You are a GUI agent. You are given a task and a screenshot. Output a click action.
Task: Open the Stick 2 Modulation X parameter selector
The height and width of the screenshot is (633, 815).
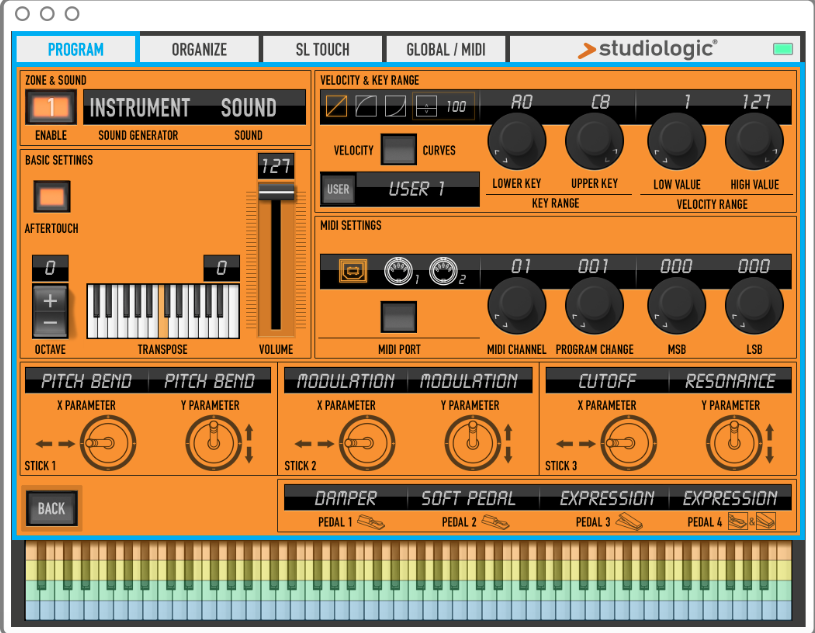pos(345,381)
